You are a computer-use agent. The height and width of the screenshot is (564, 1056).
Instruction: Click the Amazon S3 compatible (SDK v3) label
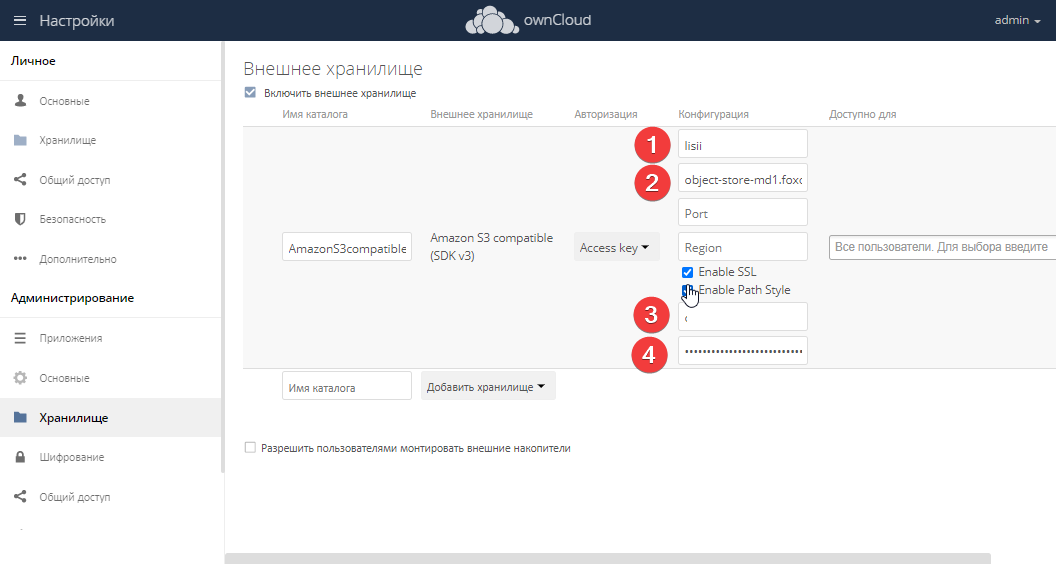pos(492,247)
